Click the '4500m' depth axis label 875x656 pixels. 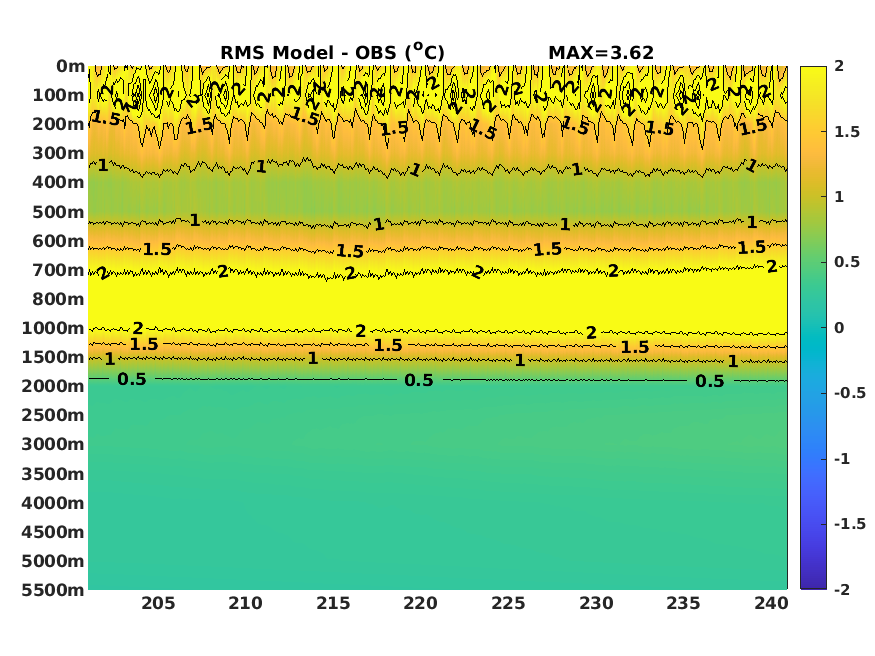[x=54, y=533]
